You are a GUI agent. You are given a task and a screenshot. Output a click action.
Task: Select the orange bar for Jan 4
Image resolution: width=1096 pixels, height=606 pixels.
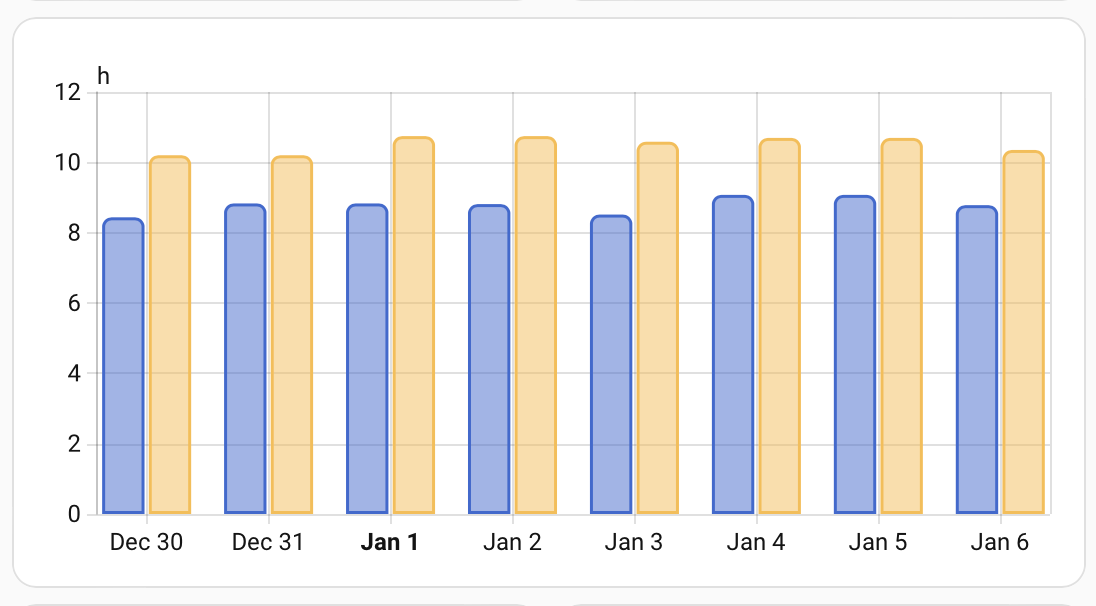[x=780, y=327]
